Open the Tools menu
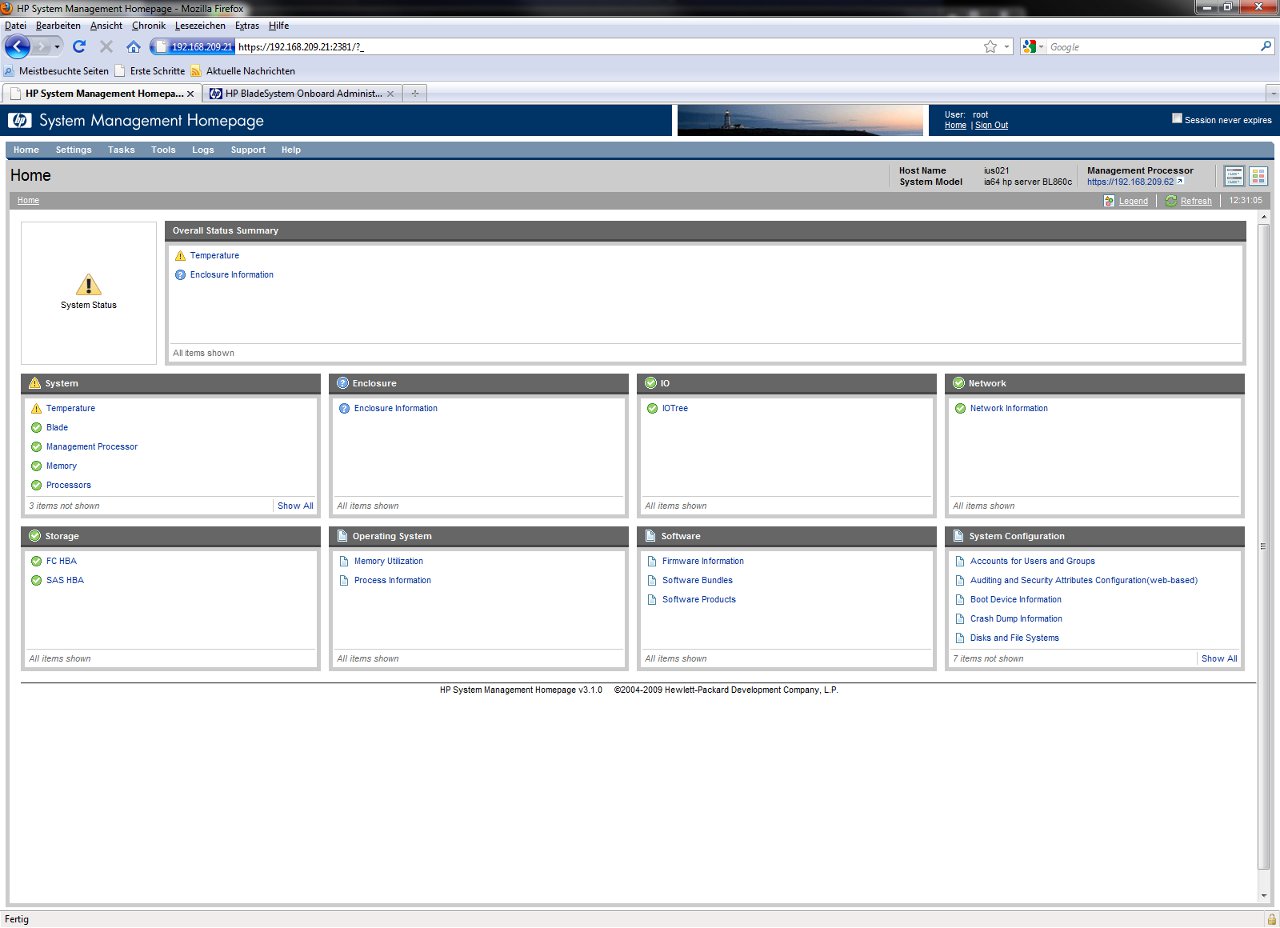This screenshot has width=1280, height=928. tap(163, 150)
